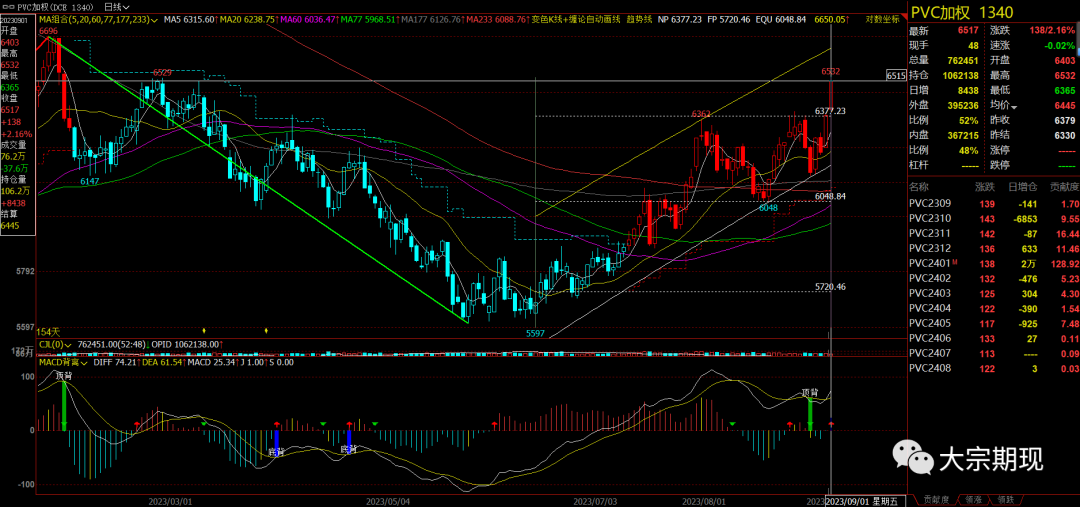The width and height of the screenshot is (1080, 507).
Task: Select the PVC2407 contract row
Action: (x=993, y=353)
